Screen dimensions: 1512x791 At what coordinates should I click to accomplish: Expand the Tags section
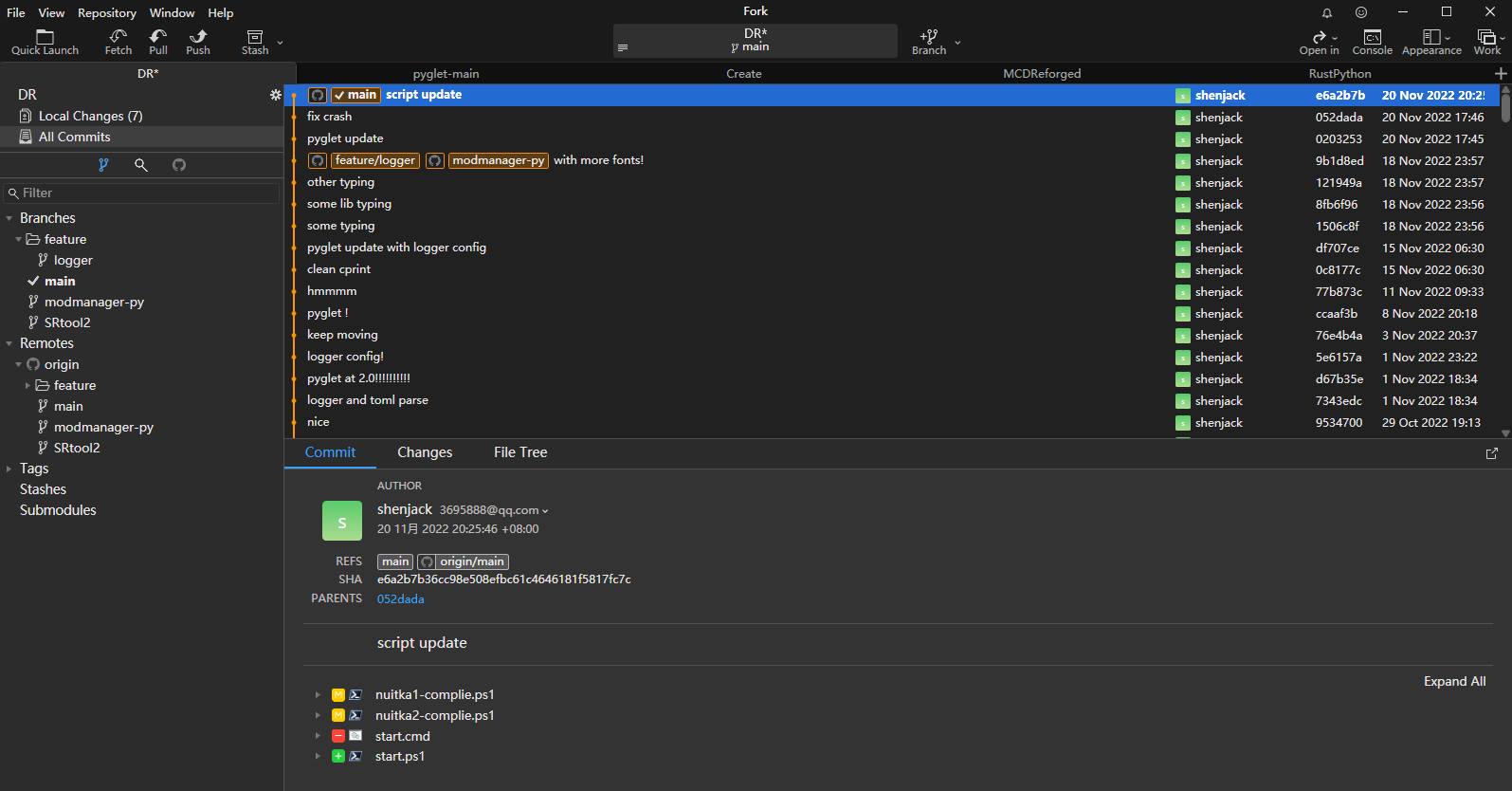(9, 469)
